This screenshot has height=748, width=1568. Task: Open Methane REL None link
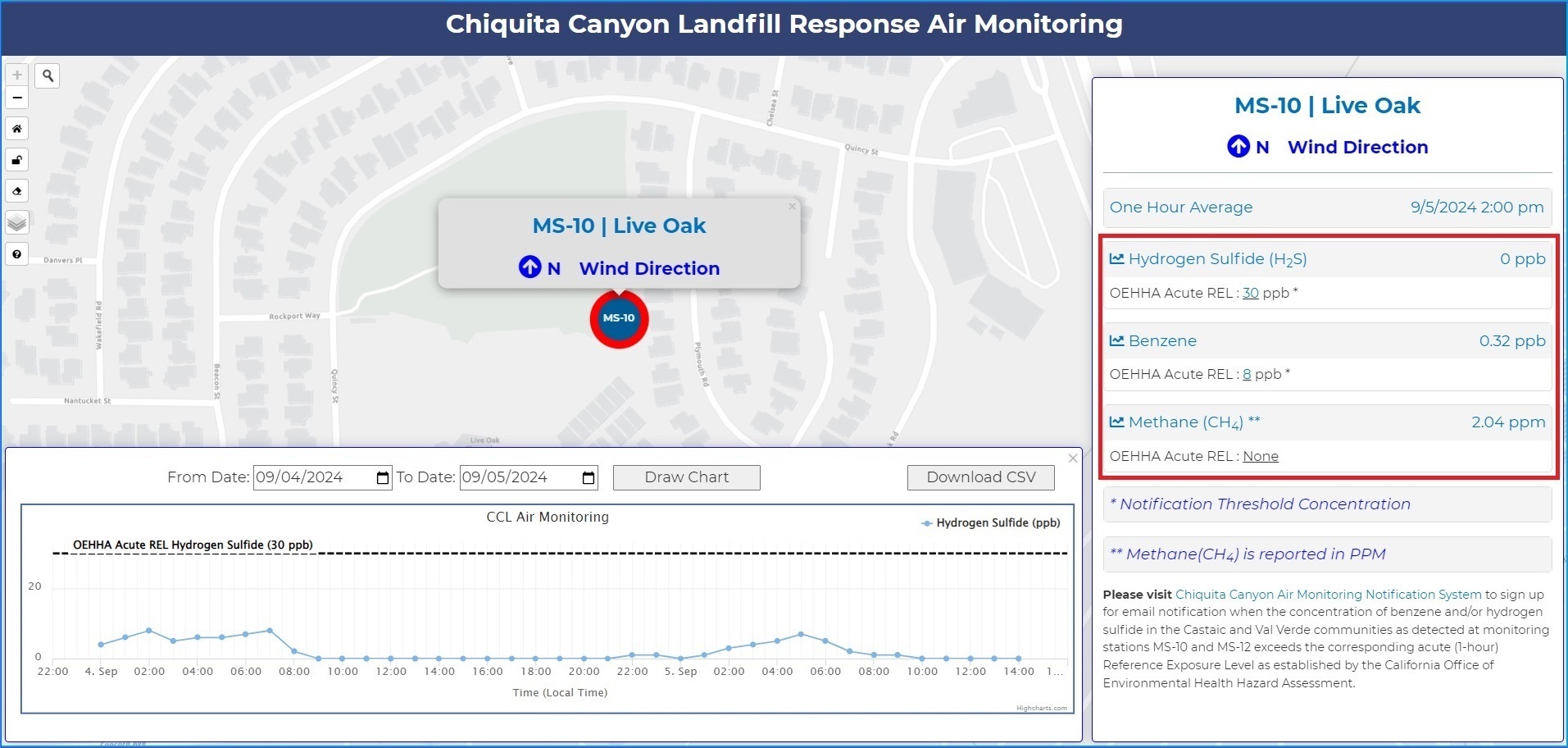pyautogui.click(x=1261, y=456)
